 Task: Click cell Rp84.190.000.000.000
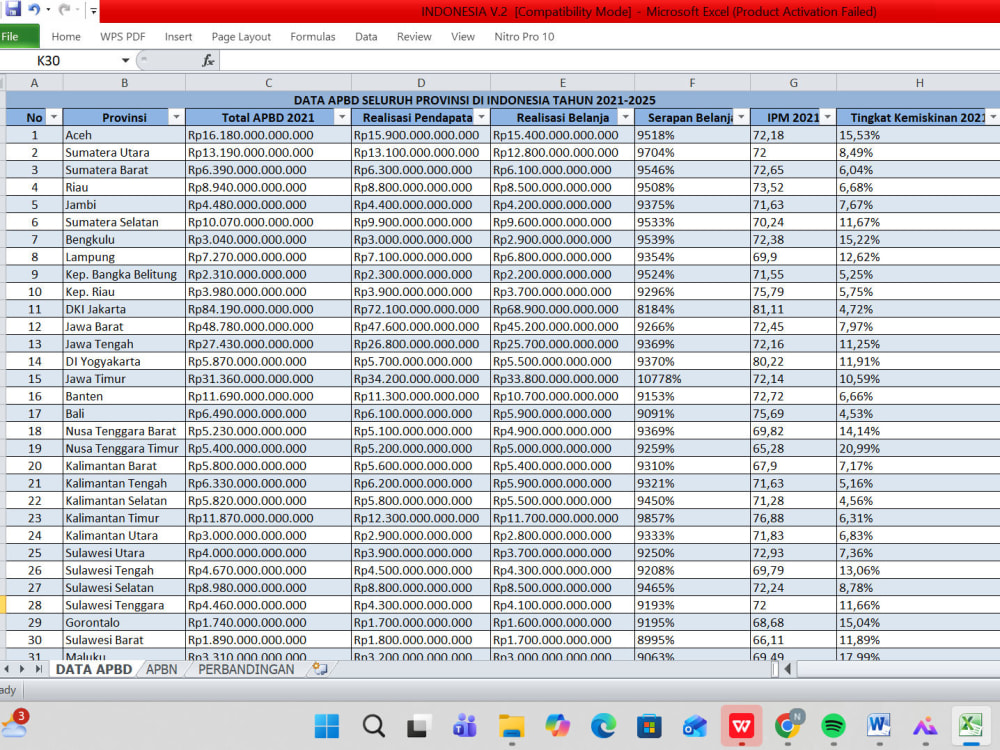point(268,309)
